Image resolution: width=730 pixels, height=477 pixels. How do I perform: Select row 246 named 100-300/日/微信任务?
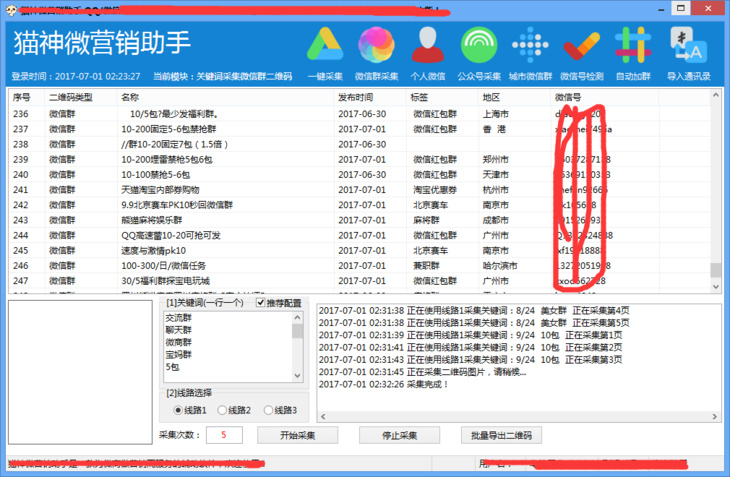click(x=359, y=266)
